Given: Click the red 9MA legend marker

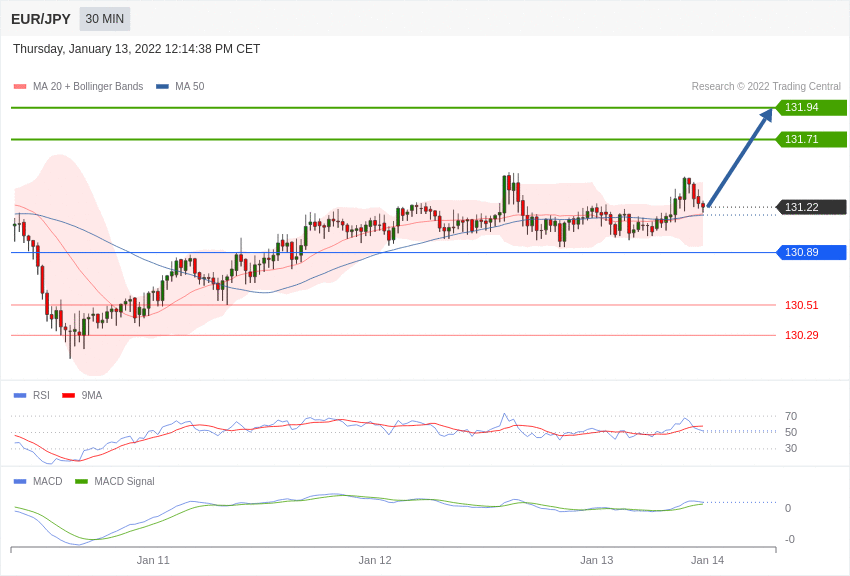Looking at the screenshot, I should [x=68, y=396].
